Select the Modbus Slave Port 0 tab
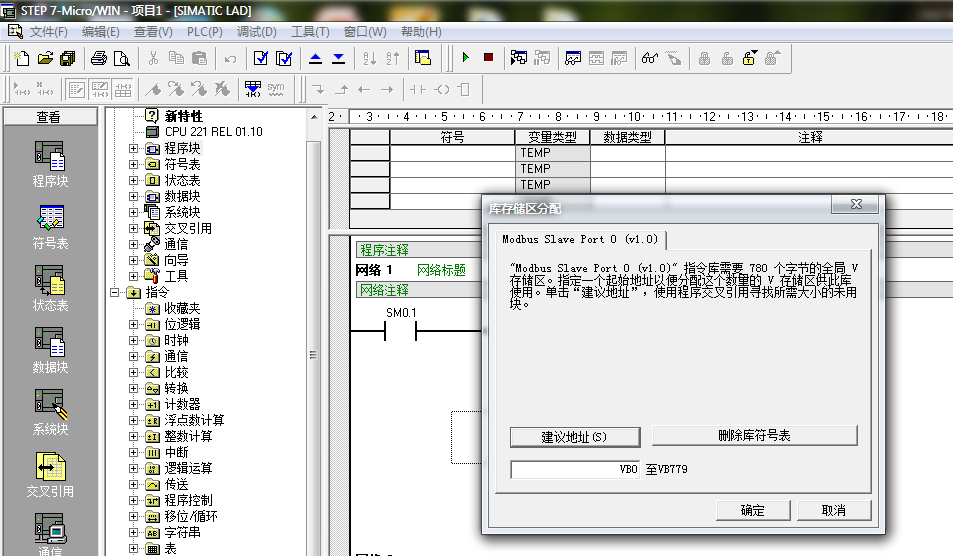This screenshot has width=953, height=556. [x=580, y=240]
